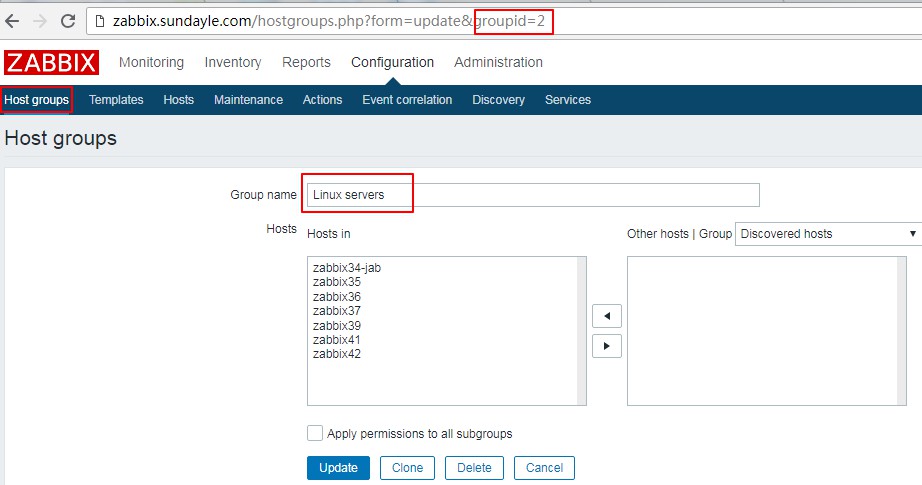
Task: Open the Discovered hosts group dropdown
Action: (828, 233)
